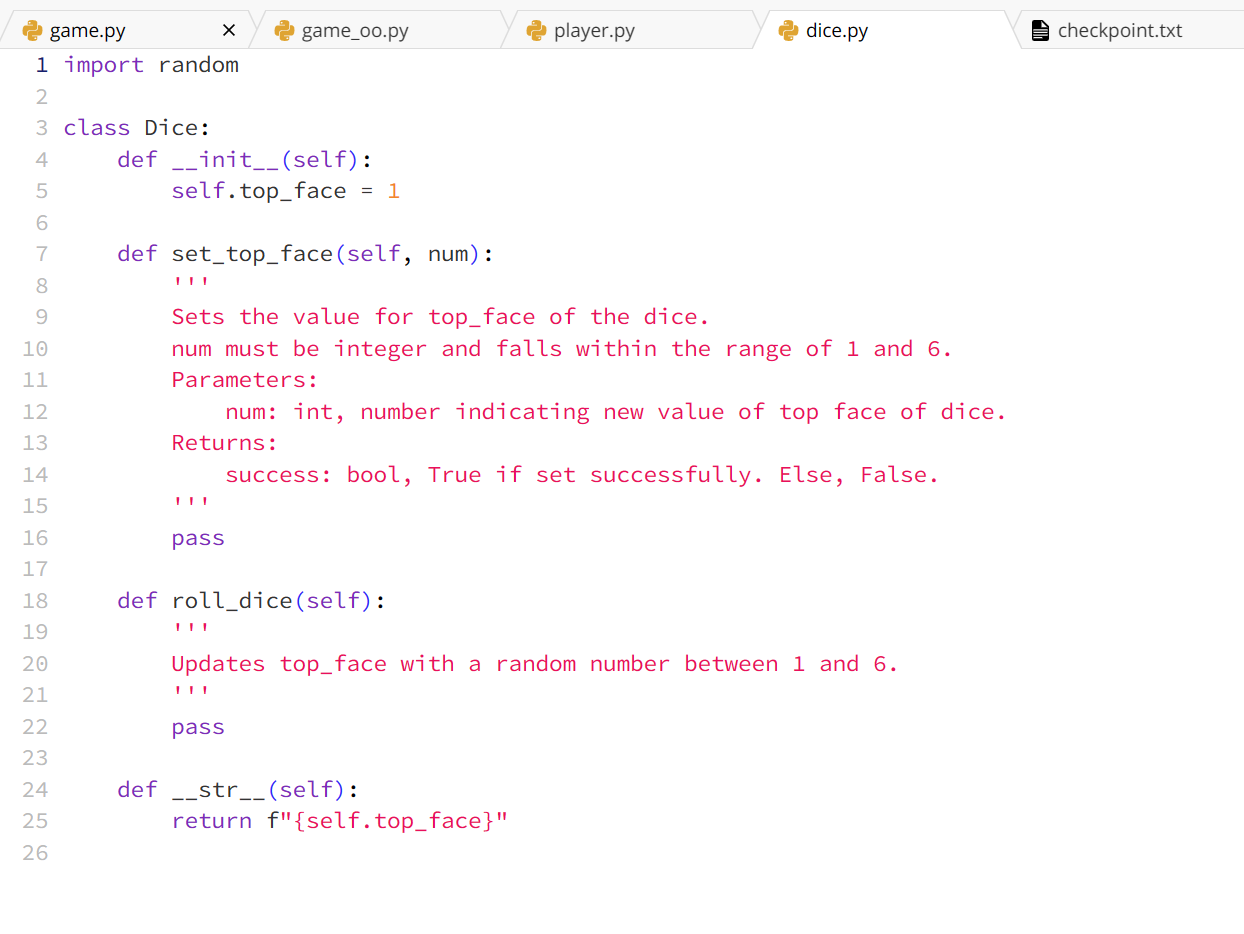Click the Python icon on the game_oo.py tab
The height and width of the screenshot is (934, 1244).
tap(283, 30)
